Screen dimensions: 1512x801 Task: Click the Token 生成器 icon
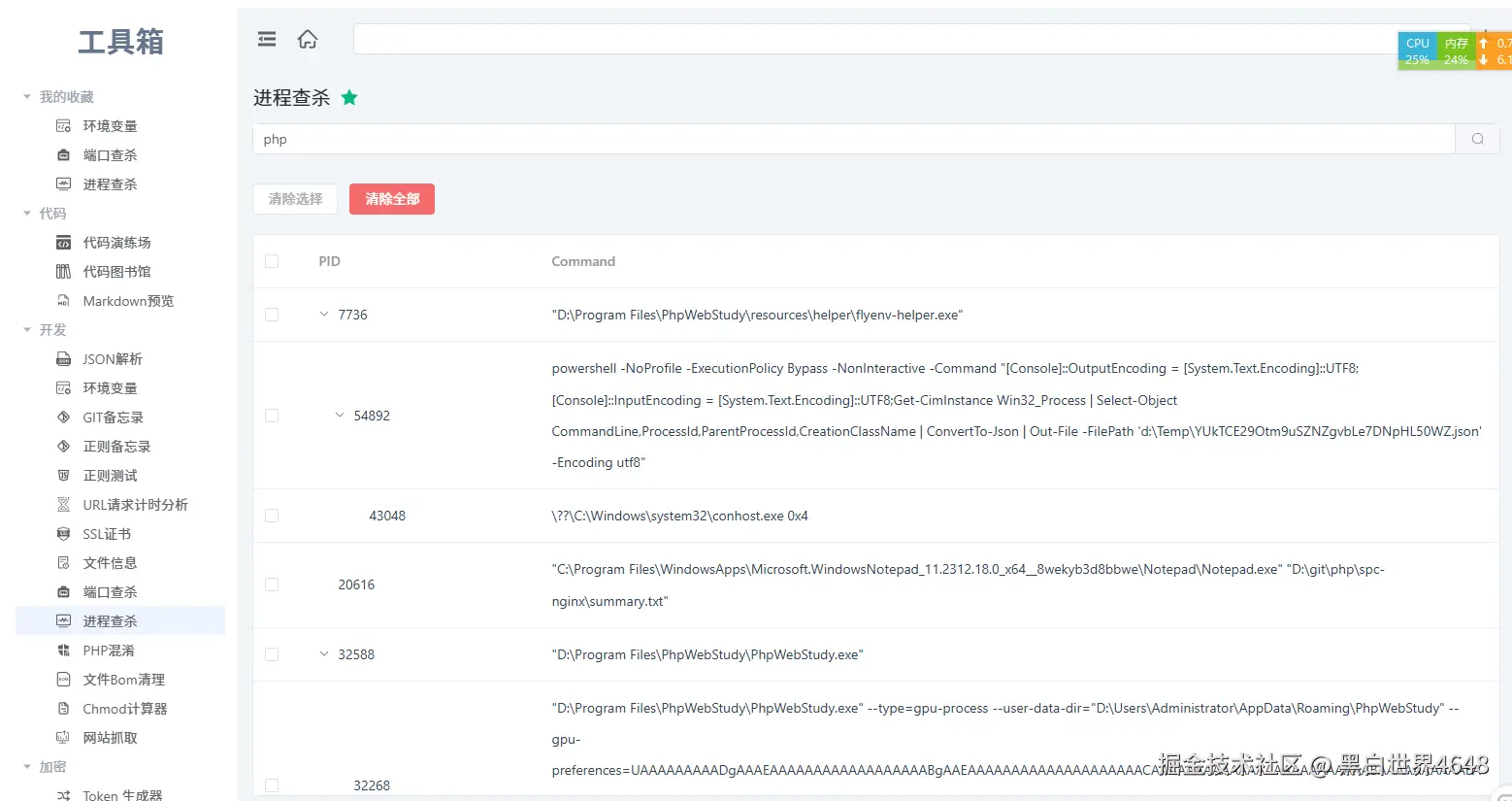pos(63,795)
